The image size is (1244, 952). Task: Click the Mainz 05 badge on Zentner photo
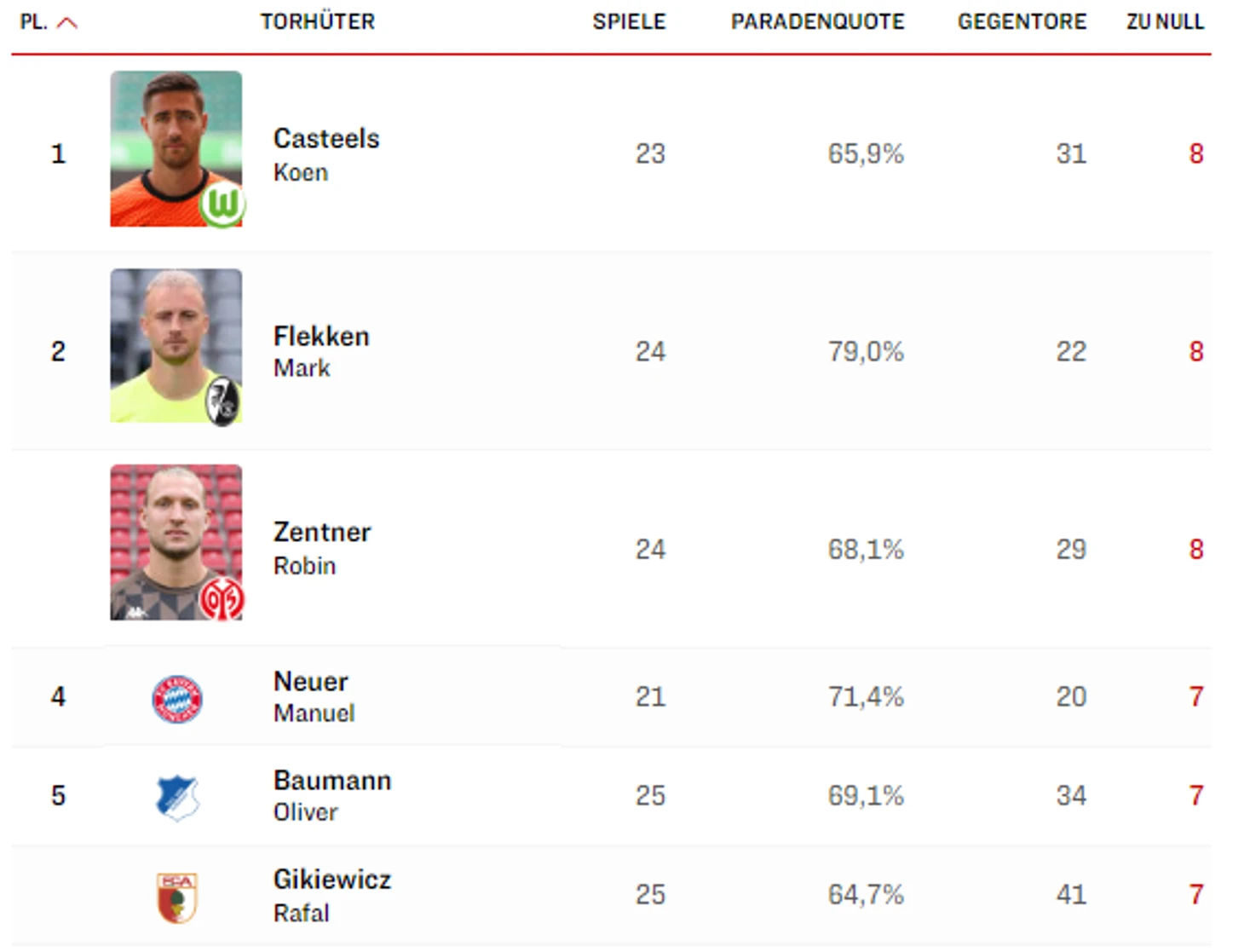pos(222,599)
